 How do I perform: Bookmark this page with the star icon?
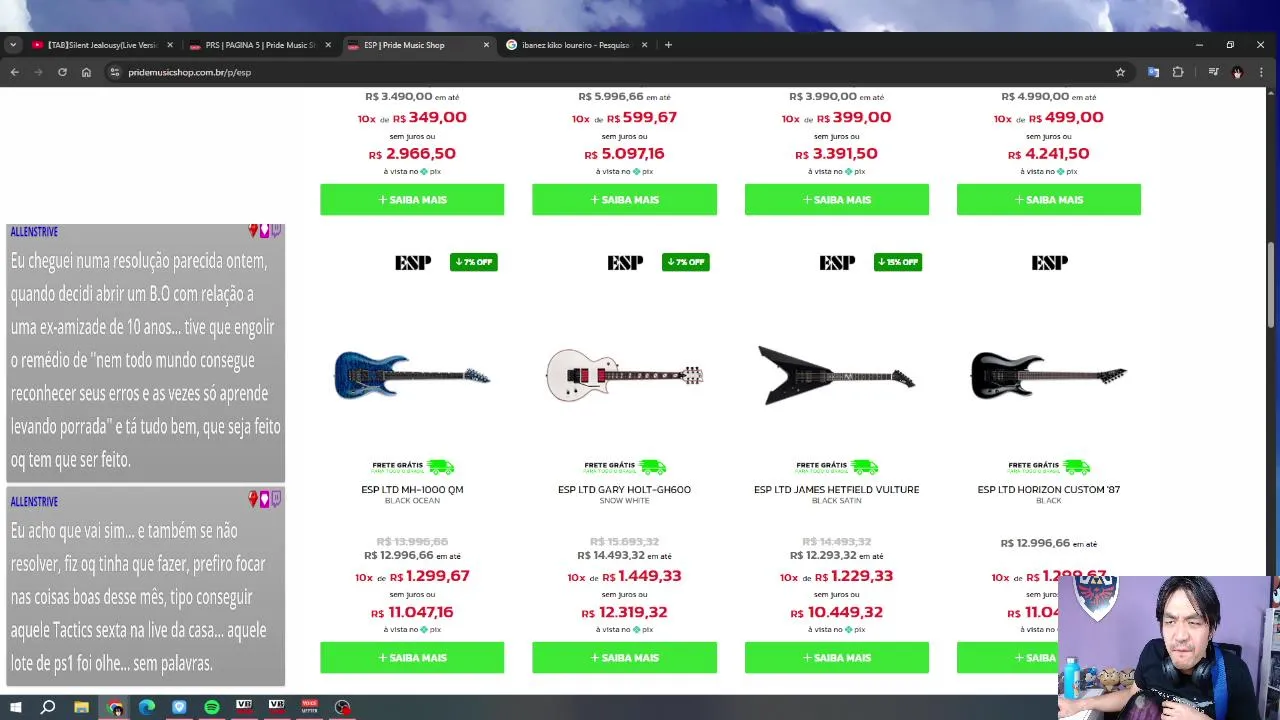[1120, 72]
